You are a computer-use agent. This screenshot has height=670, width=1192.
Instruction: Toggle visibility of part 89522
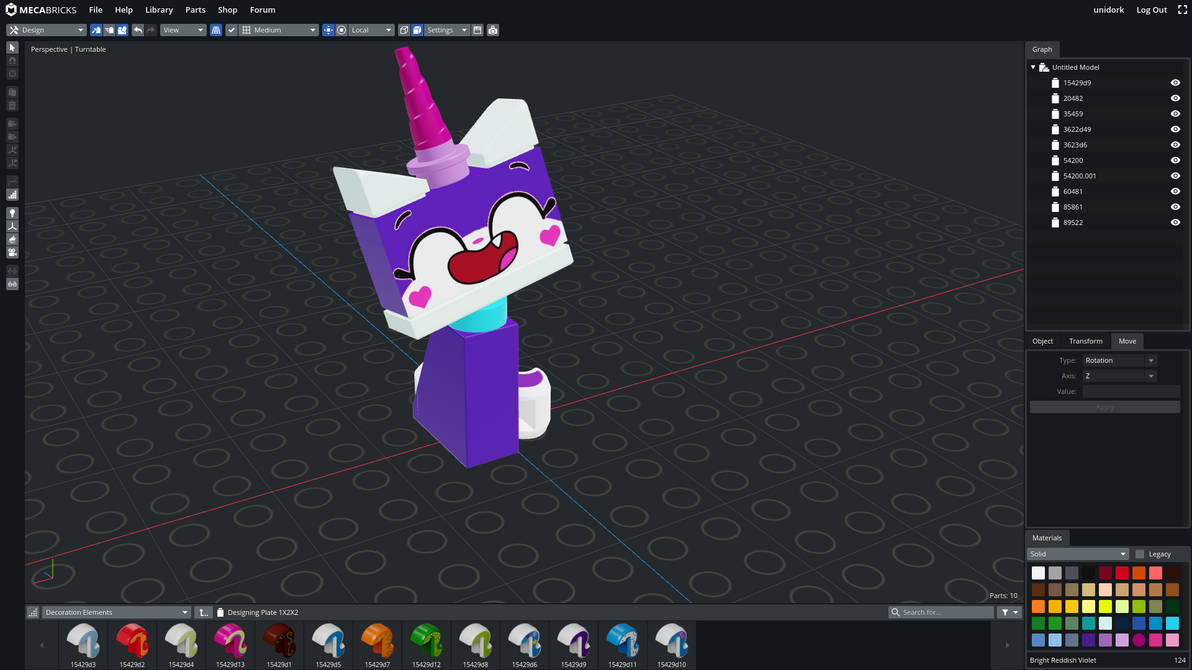pos(1175,222)
